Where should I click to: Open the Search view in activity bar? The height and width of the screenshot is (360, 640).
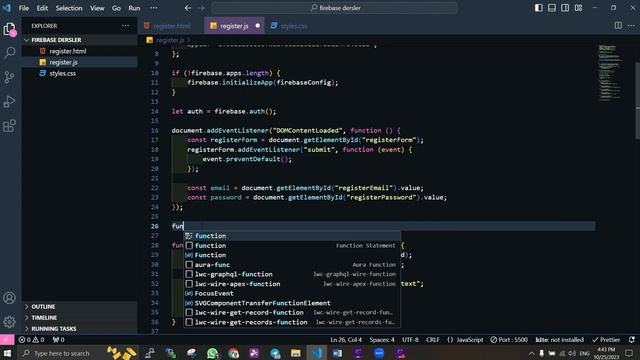click(x=9, y=53)
